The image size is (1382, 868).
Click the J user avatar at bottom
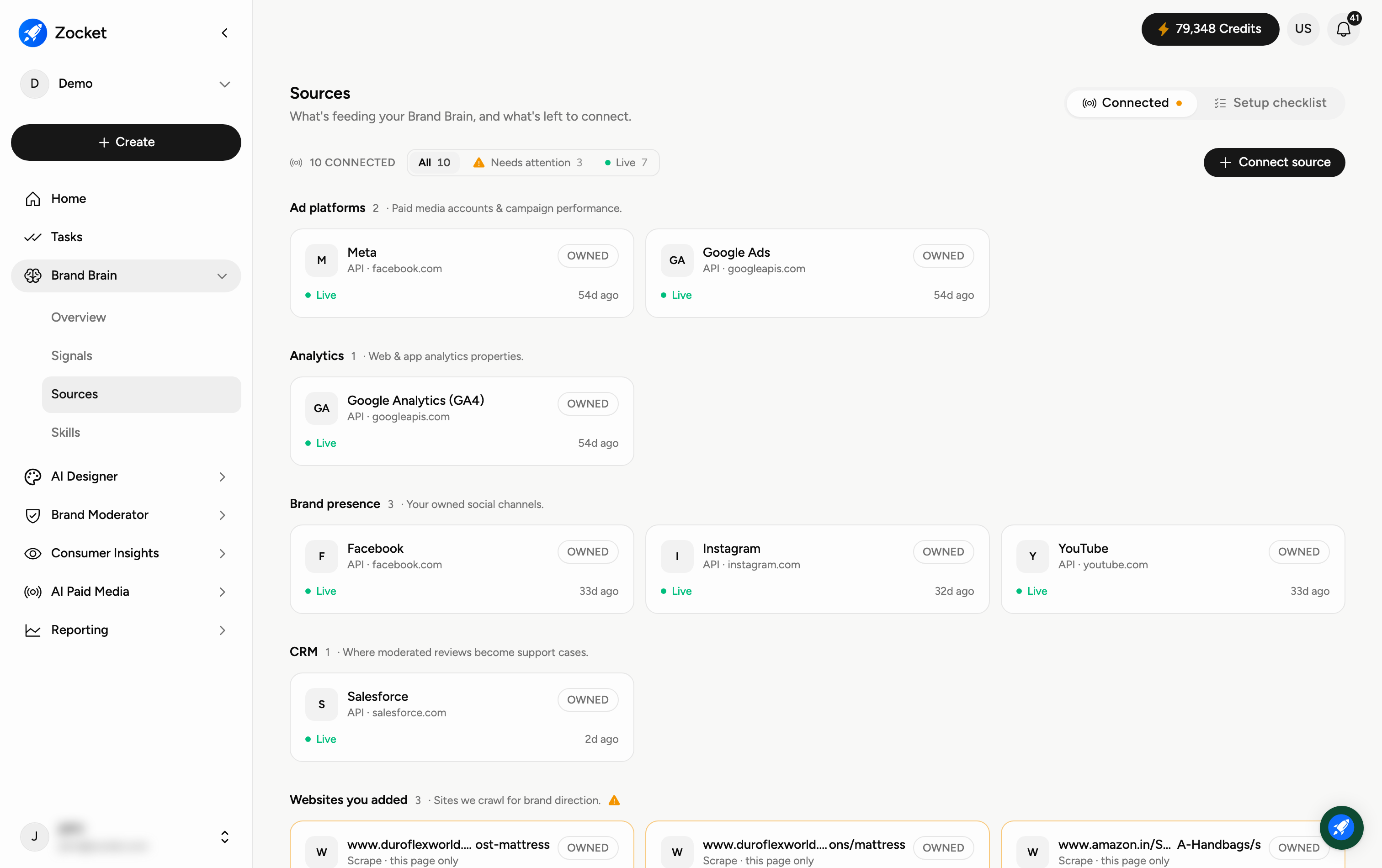tap(34, 837)
